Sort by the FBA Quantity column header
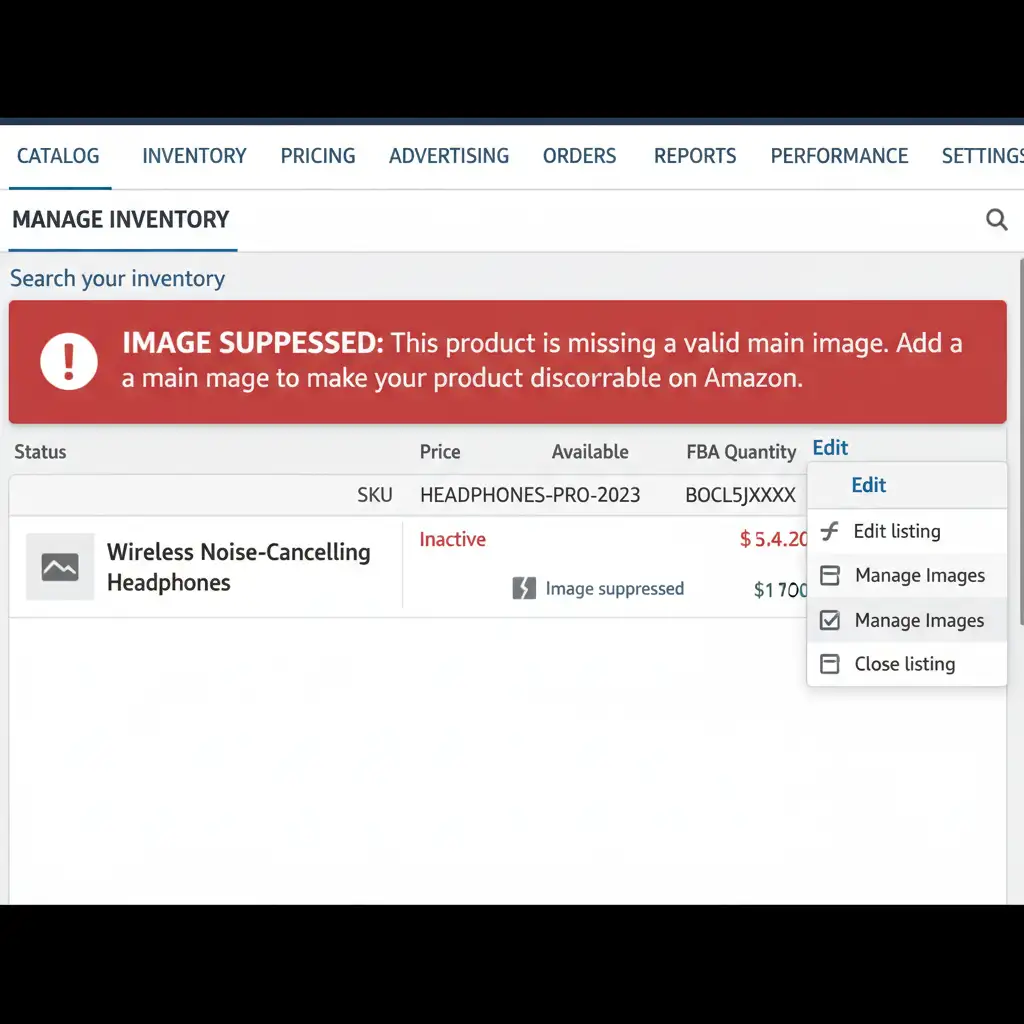 [741, 452]
